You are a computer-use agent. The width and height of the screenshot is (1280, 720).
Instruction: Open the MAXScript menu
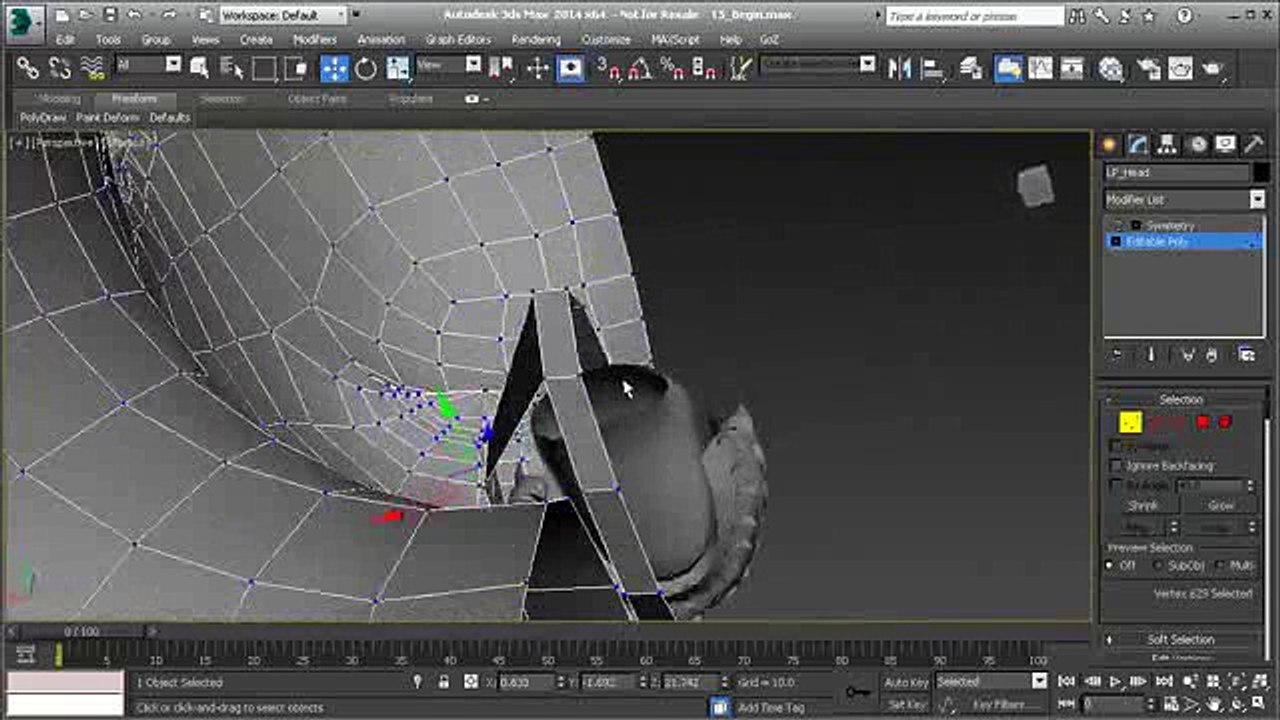(675, 40)
